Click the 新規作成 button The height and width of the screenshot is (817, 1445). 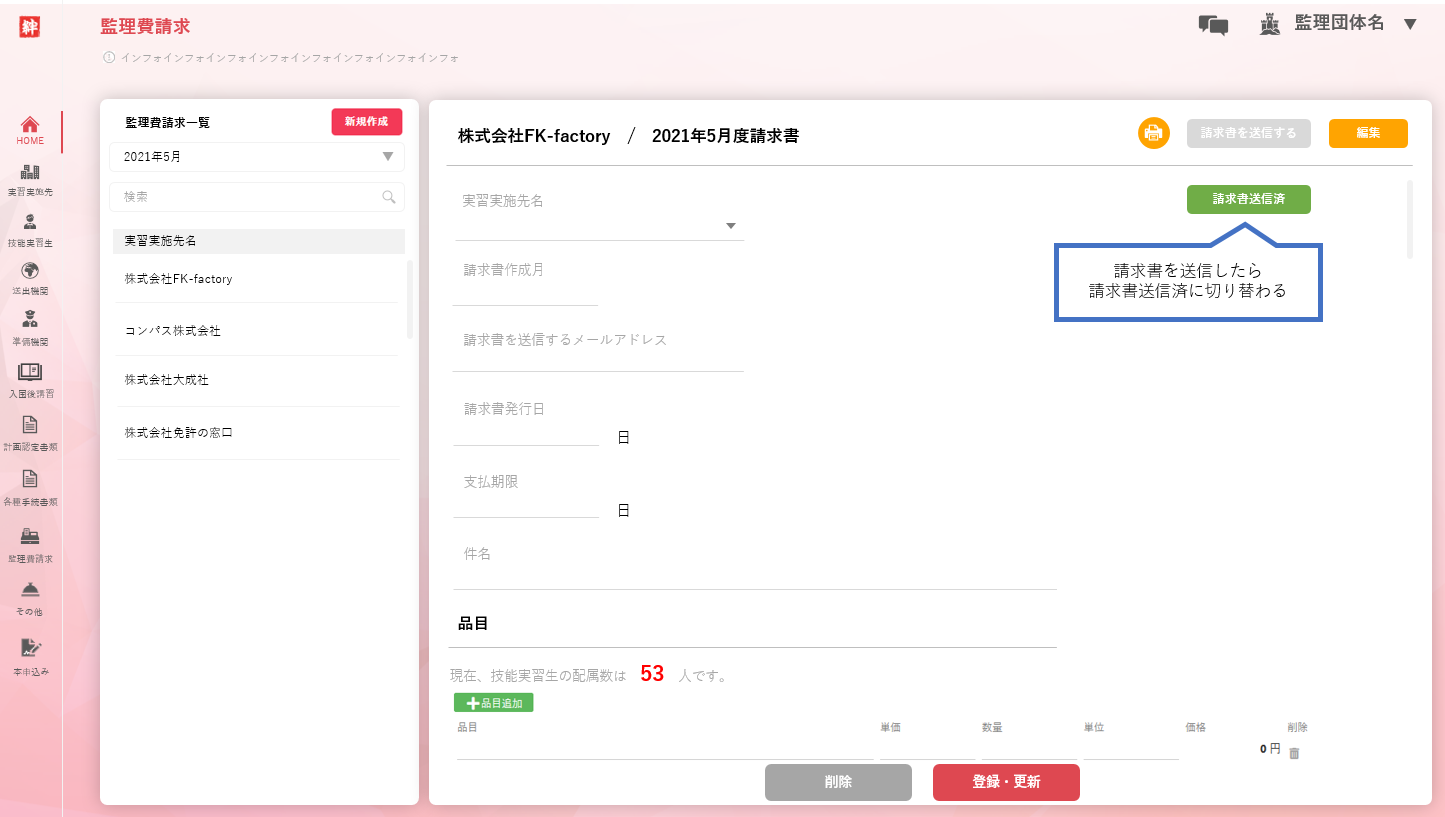click(x=366, y=122)
